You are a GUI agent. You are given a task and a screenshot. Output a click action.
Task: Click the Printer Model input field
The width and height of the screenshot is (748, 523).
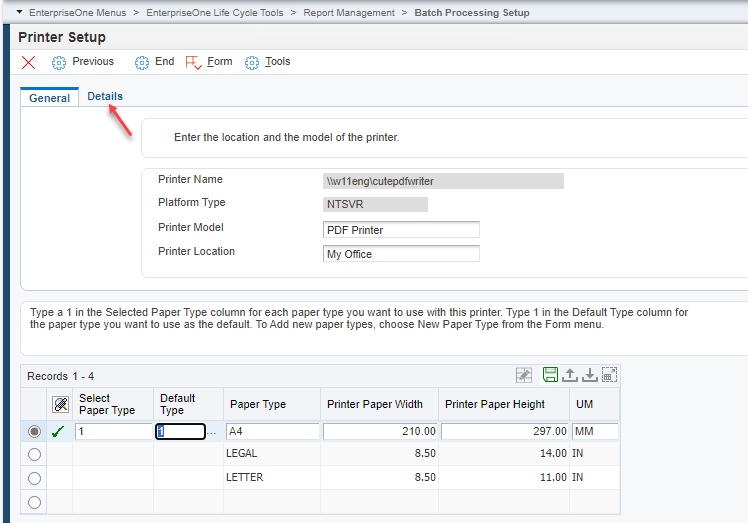401,230
